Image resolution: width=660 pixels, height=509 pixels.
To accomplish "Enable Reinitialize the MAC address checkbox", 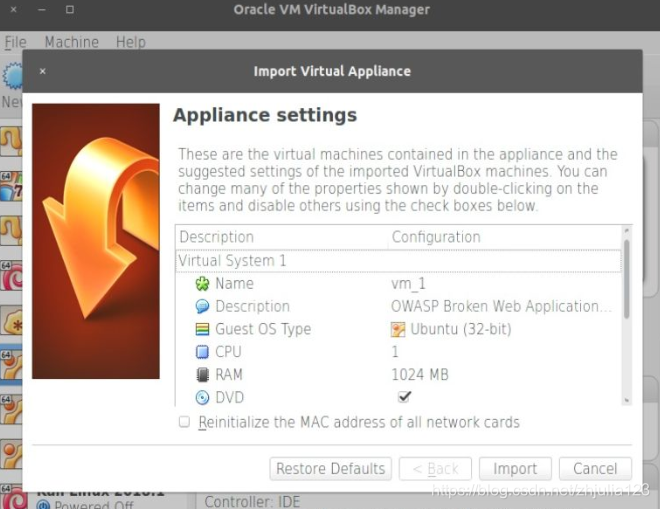I will (184, 422).
